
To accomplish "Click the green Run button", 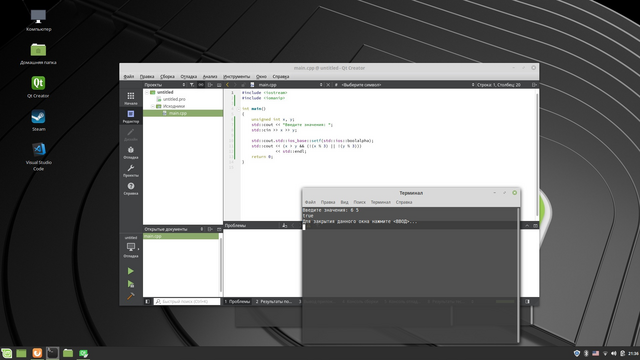I will click(131, 271).
